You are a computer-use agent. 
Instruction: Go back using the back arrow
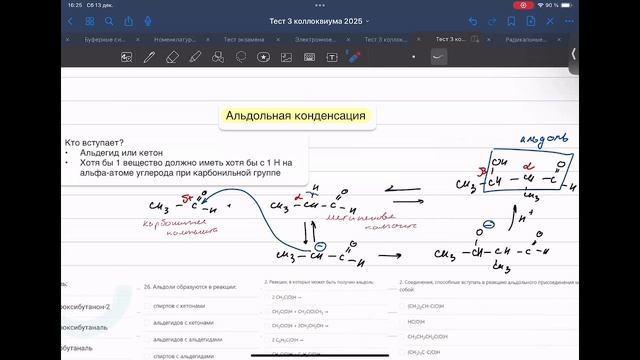[70, 21]
